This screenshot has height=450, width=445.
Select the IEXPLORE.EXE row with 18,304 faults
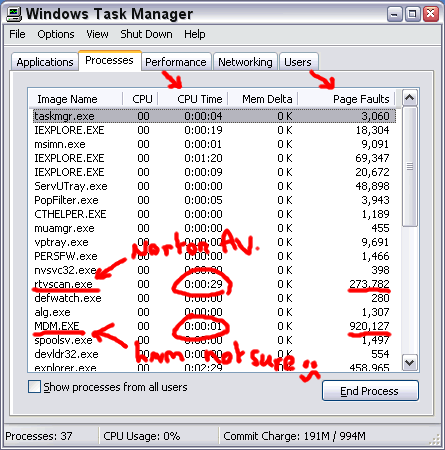coord(214,130)
